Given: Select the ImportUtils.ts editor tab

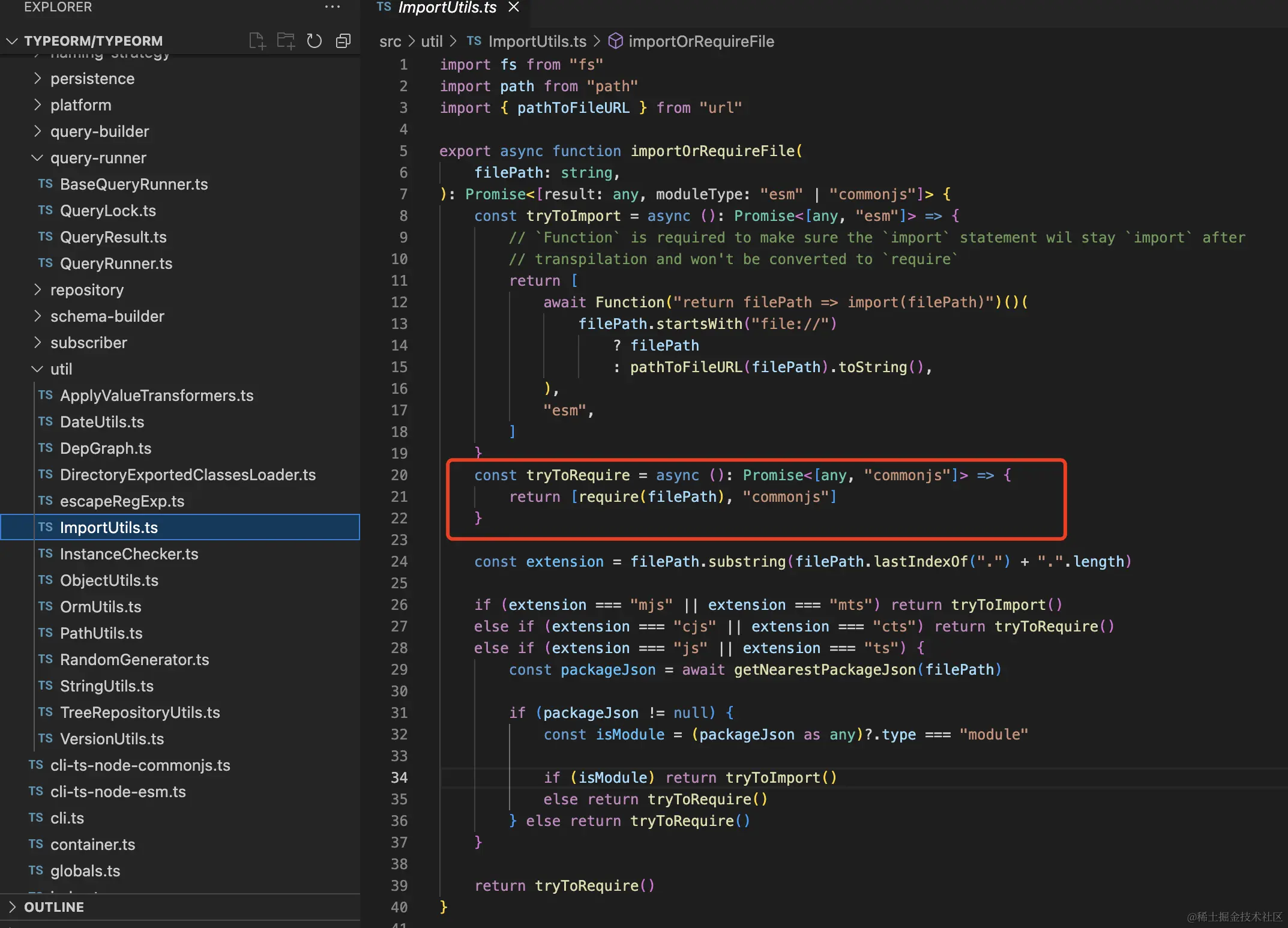Looking at the screenshot, I should point(447,7).
